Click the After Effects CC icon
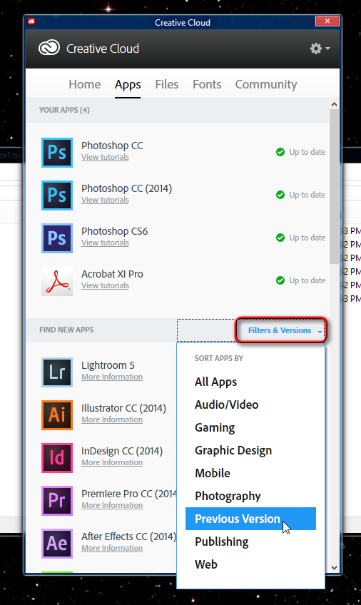 (x=57, y=543)
